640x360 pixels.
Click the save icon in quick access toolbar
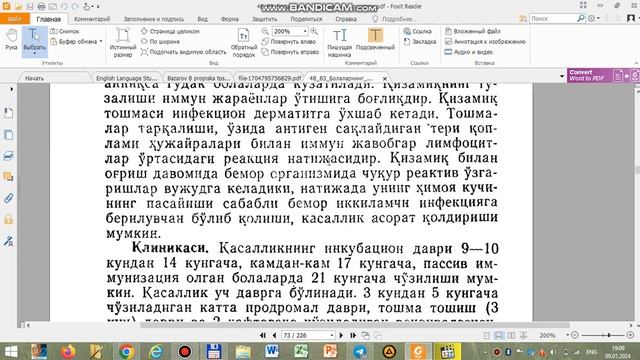(30, 6)
